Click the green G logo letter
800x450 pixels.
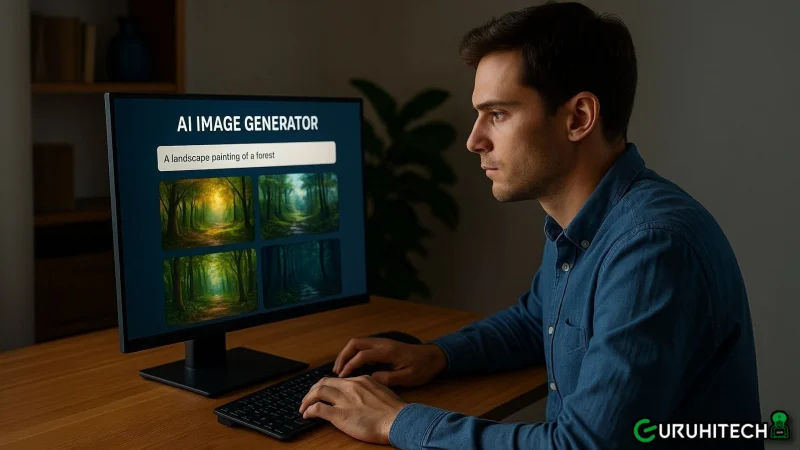point(645,430)
